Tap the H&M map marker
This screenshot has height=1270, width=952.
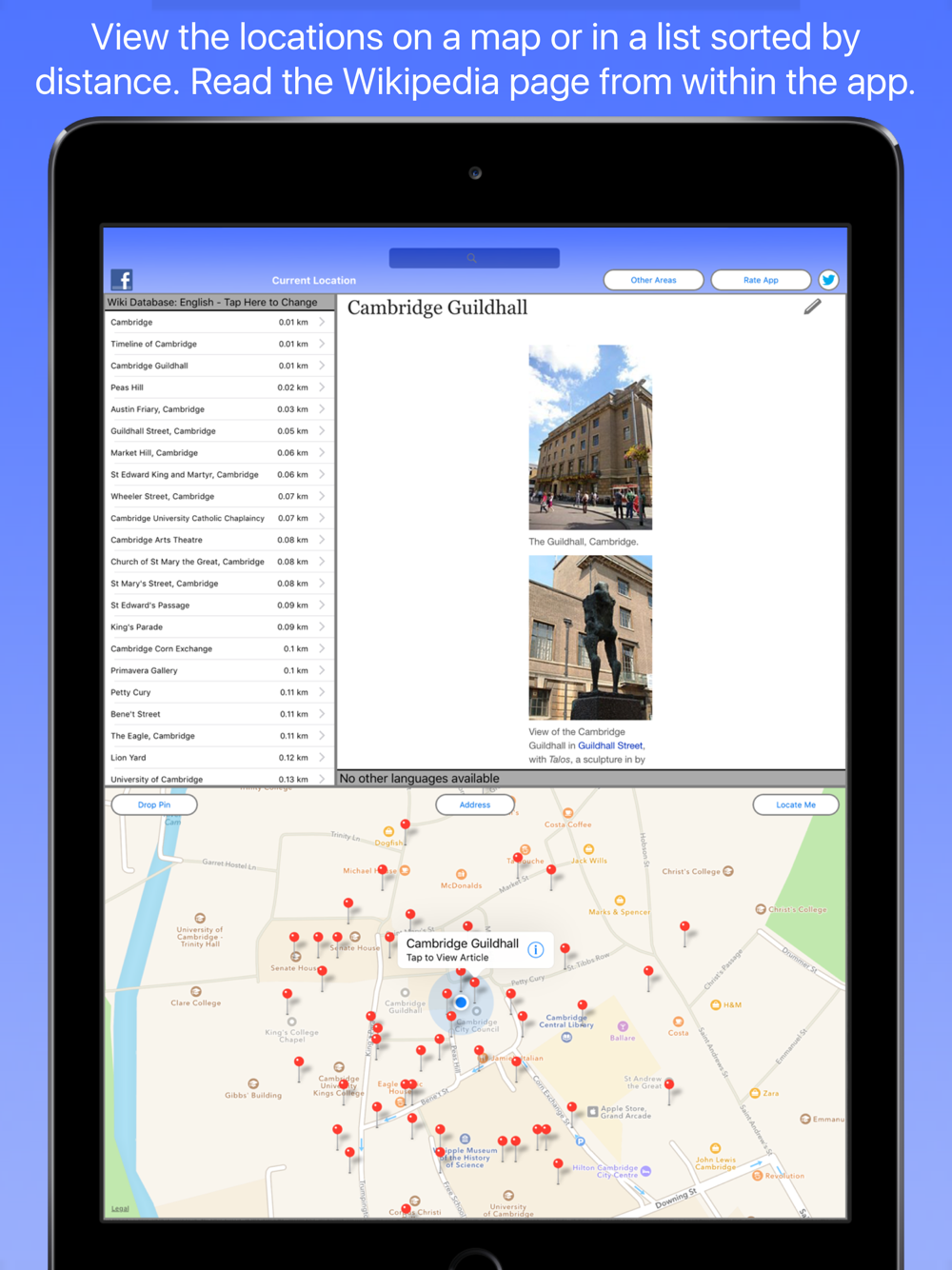pyautogui.click(x=716, y=1004)
